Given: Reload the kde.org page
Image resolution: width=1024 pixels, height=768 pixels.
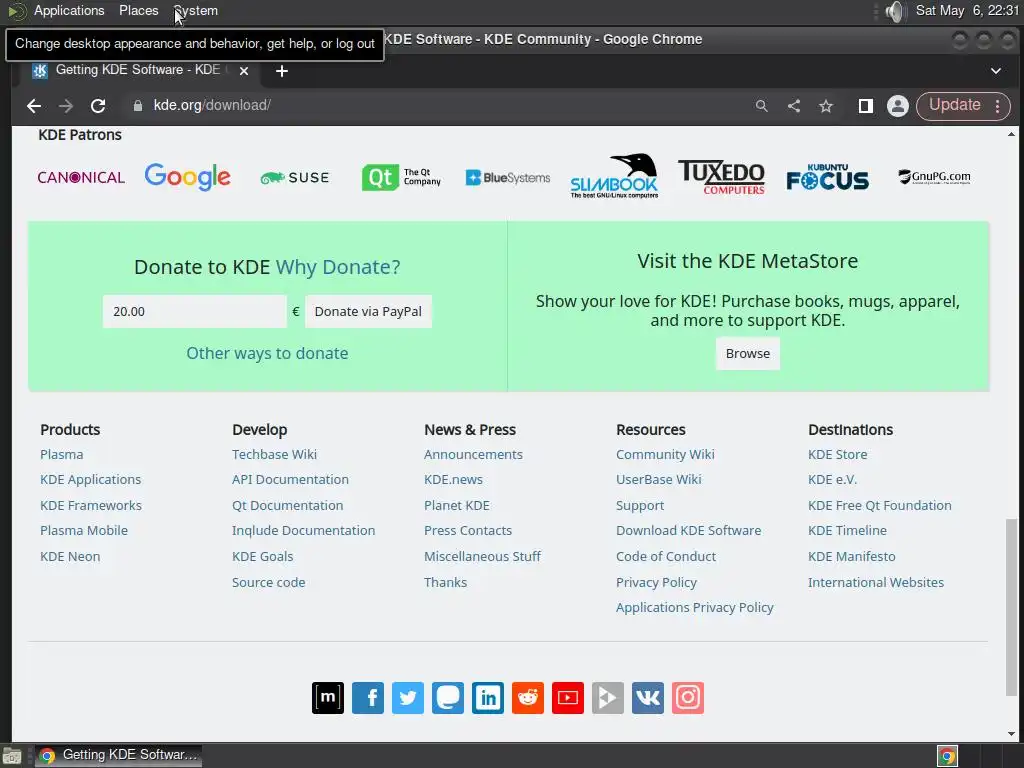Looking at the screenshot, I should (98, 106).
